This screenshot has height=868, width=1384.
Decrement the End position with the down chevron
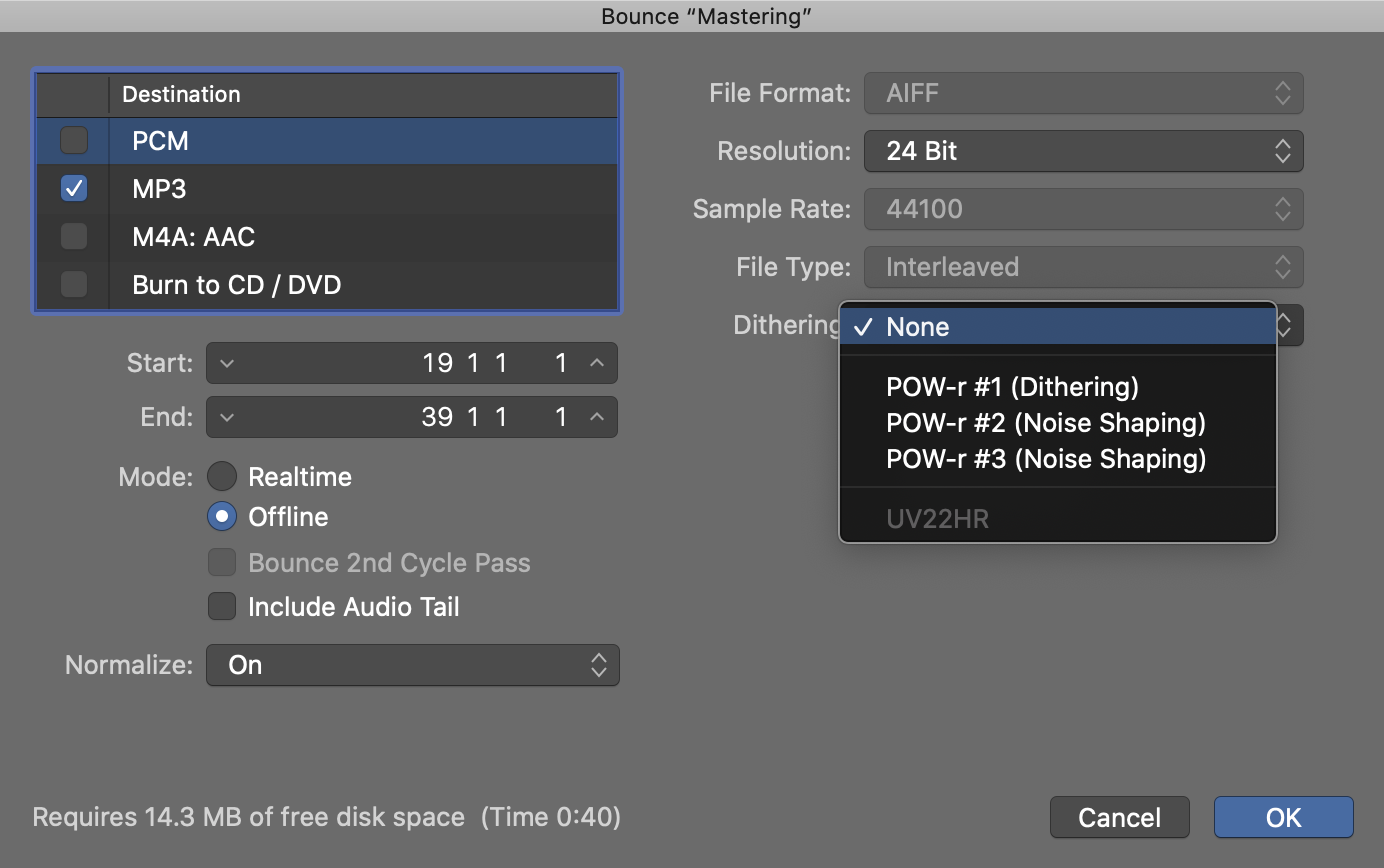coord(228,417)
